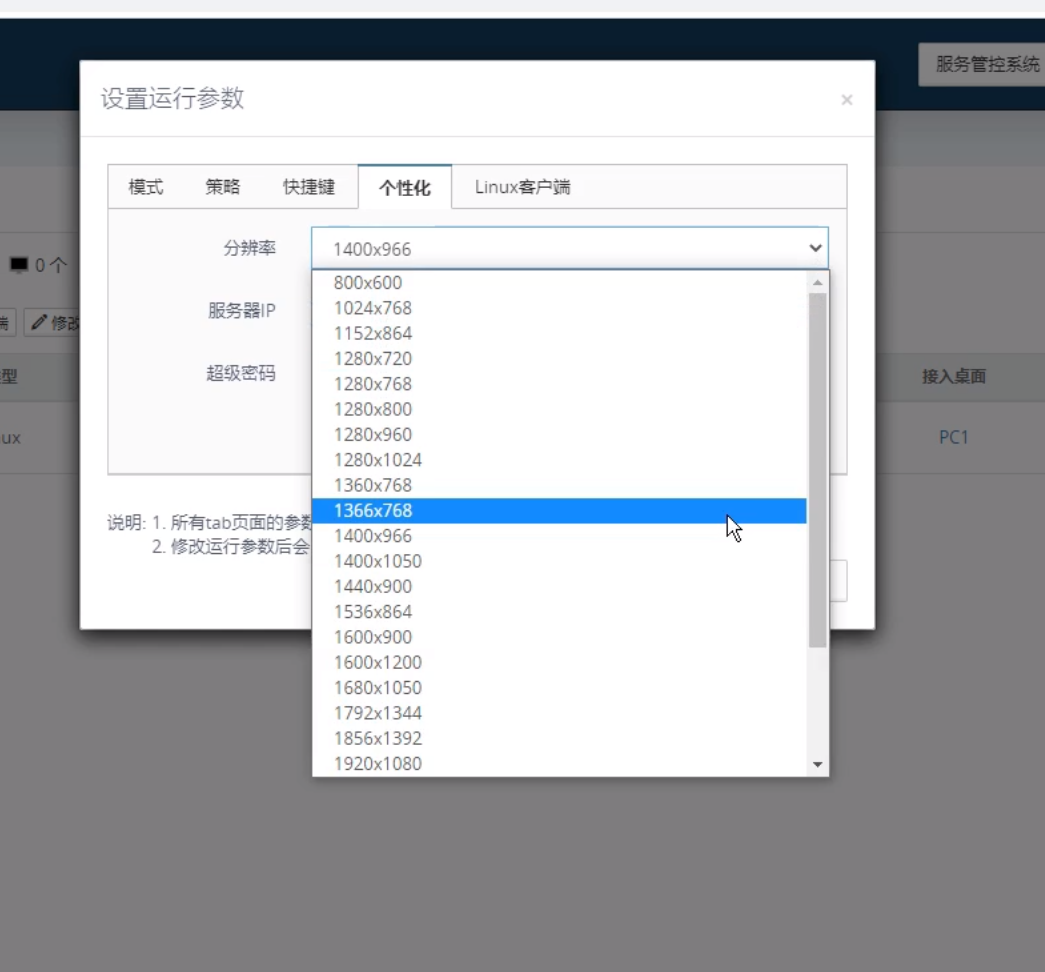Close the 设置运行参数 dialog with X
This screenshot has height=972, width=1045.
pyautogui.click(x=846, y=100)
